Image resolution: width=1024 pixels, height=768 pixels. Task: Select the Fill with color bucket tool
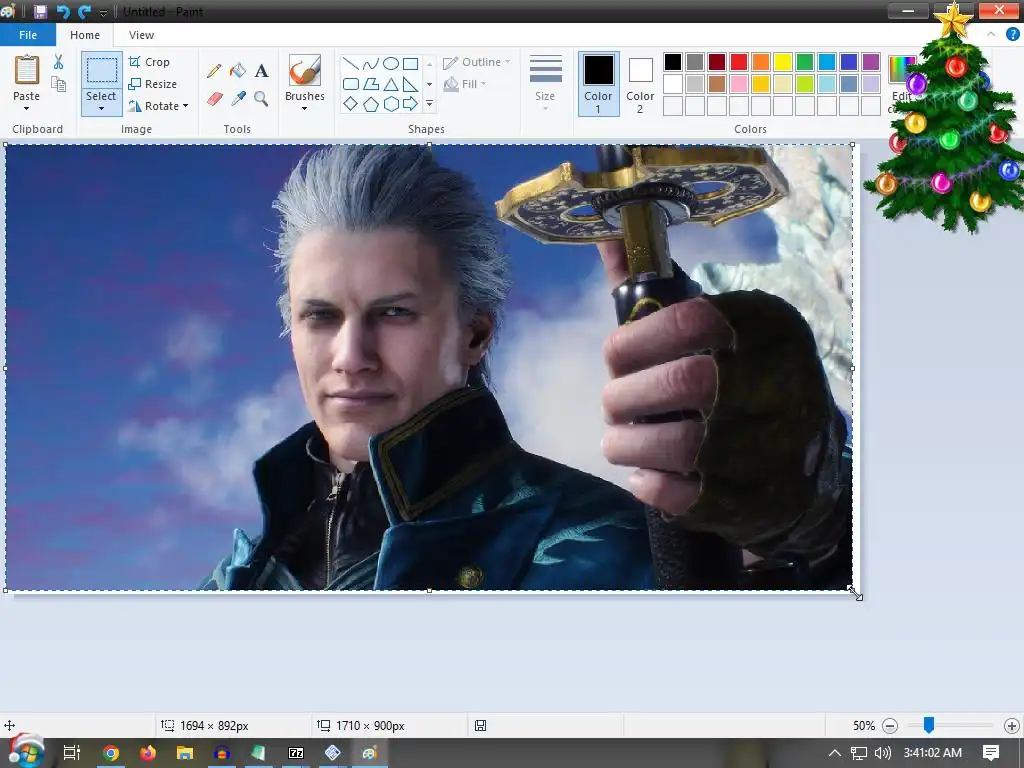coord(238,71)
